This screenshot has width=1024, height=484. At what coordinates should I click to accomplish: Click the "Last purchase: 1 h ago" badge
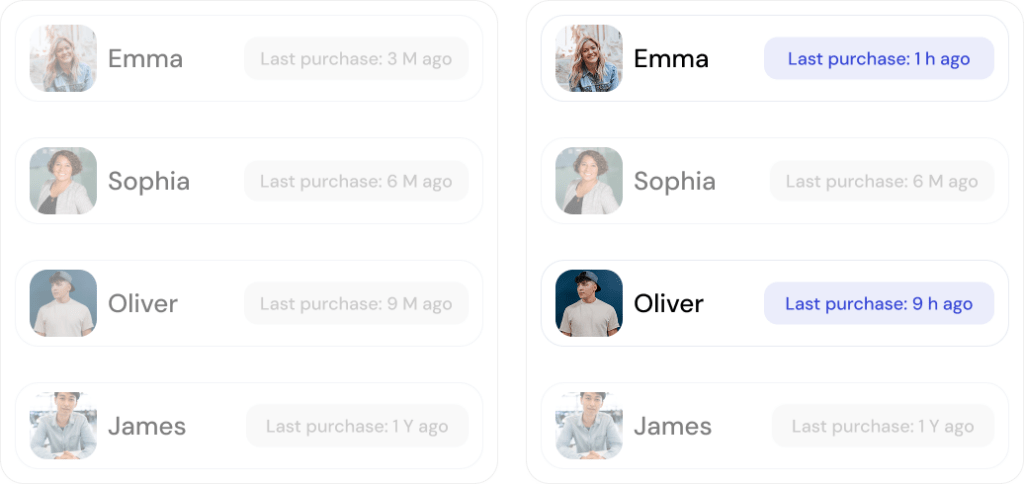point(878,59)
